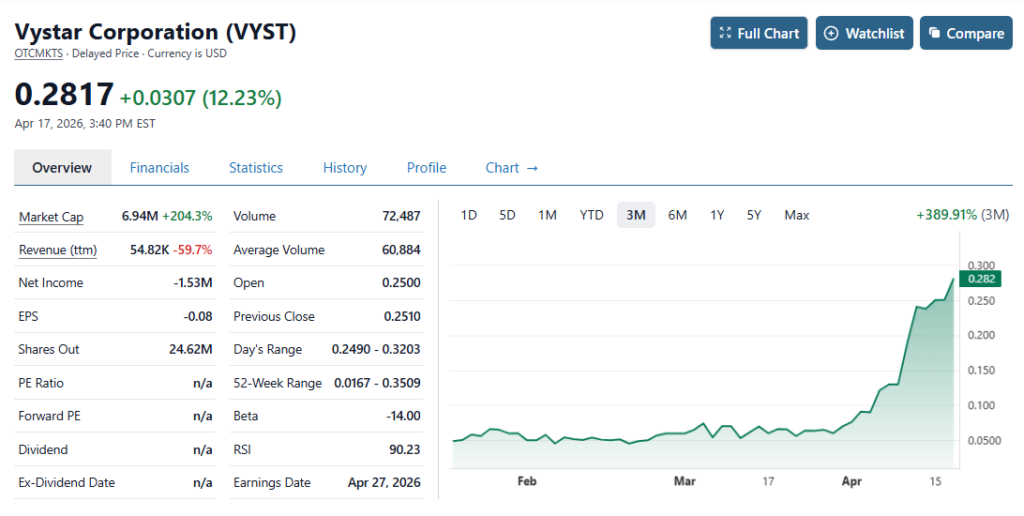This screenshot has width=1024, height=516.
Task: Click the Compare button
Action: 965,33
